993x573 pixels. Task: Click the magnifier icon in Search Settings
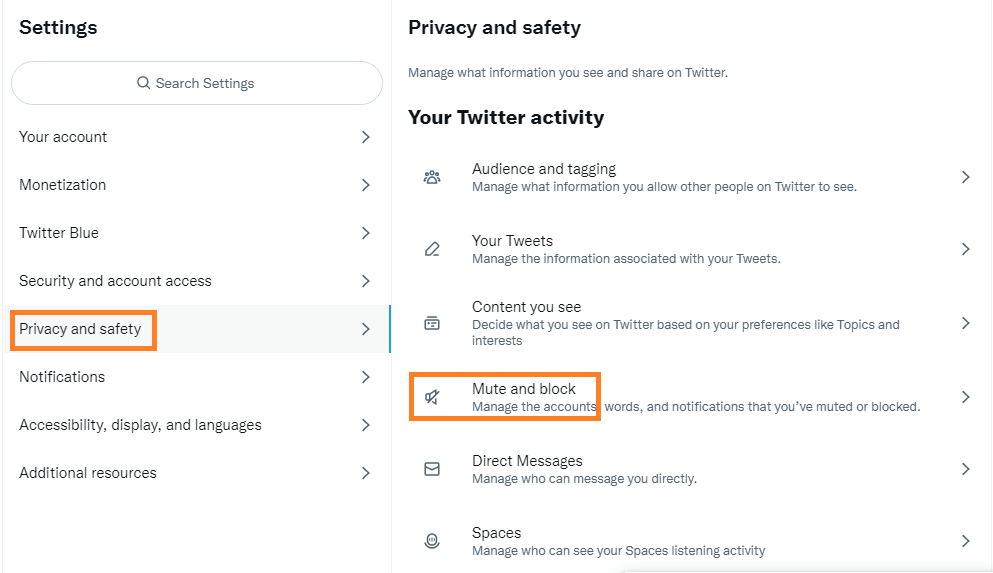click(144, 83)
